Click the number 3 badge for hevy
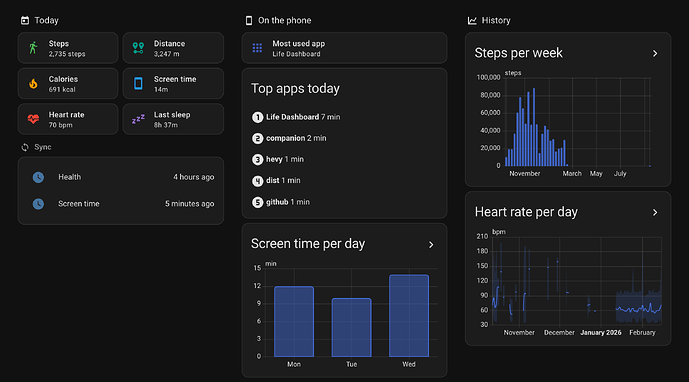The image size is (689, 382). [x=257, y=160]
